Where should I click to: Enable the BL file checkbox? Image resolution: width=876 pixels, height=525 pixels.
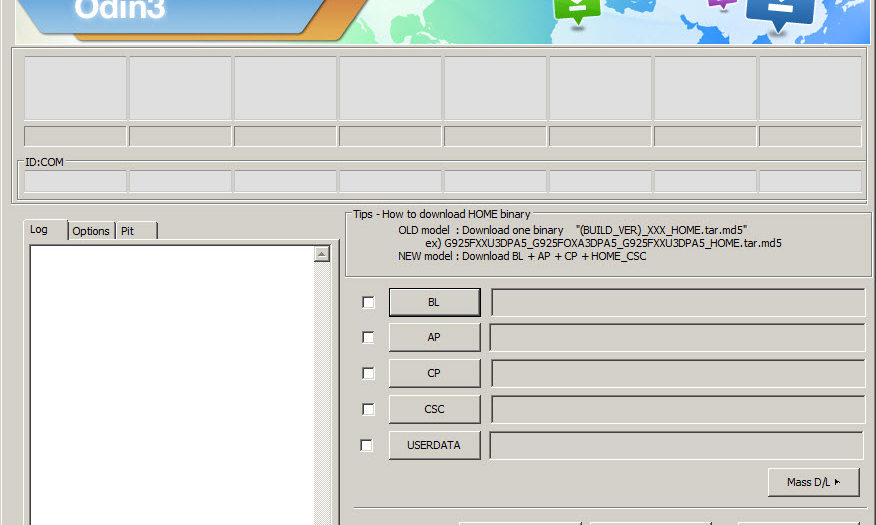[368, 302]
